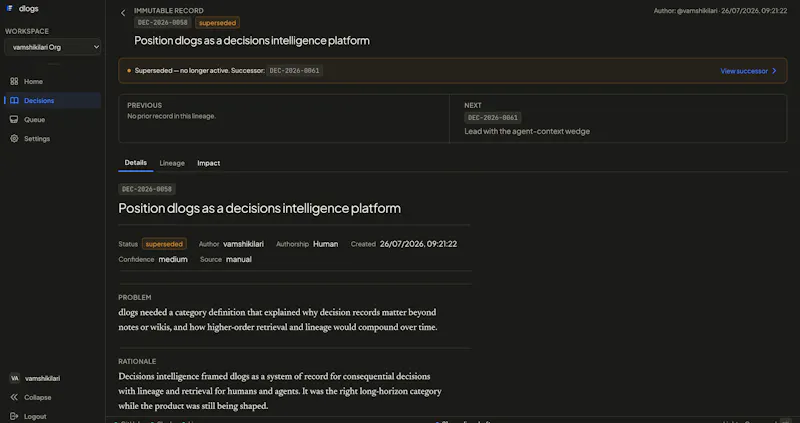800x423 pixels.
Task: Click the Settings gear icon
Action: (x=14, y=138)
